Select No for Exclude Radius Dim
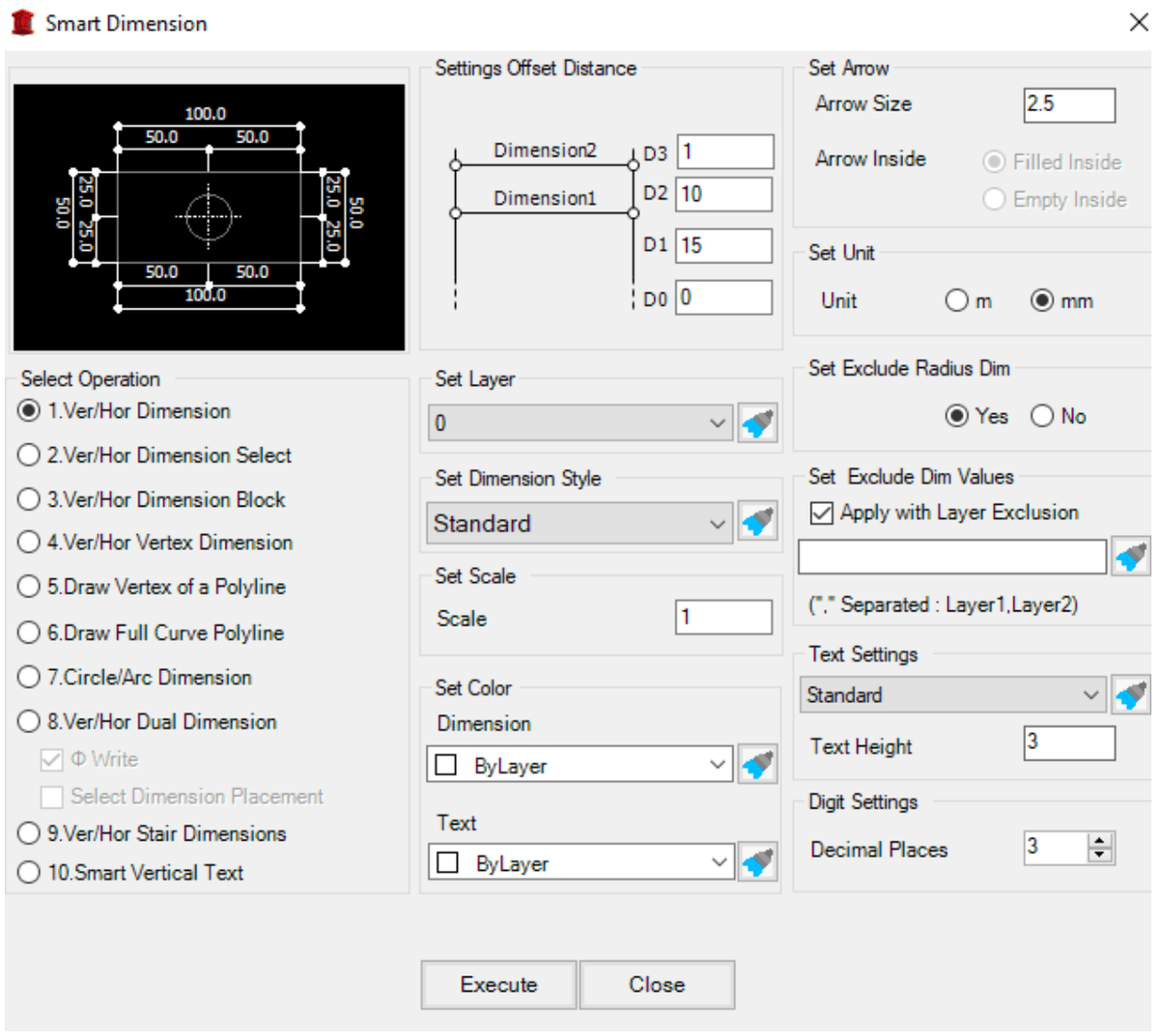Image resolution: width=1159 pixels, height=1036 pixels. coord(1042,416)
